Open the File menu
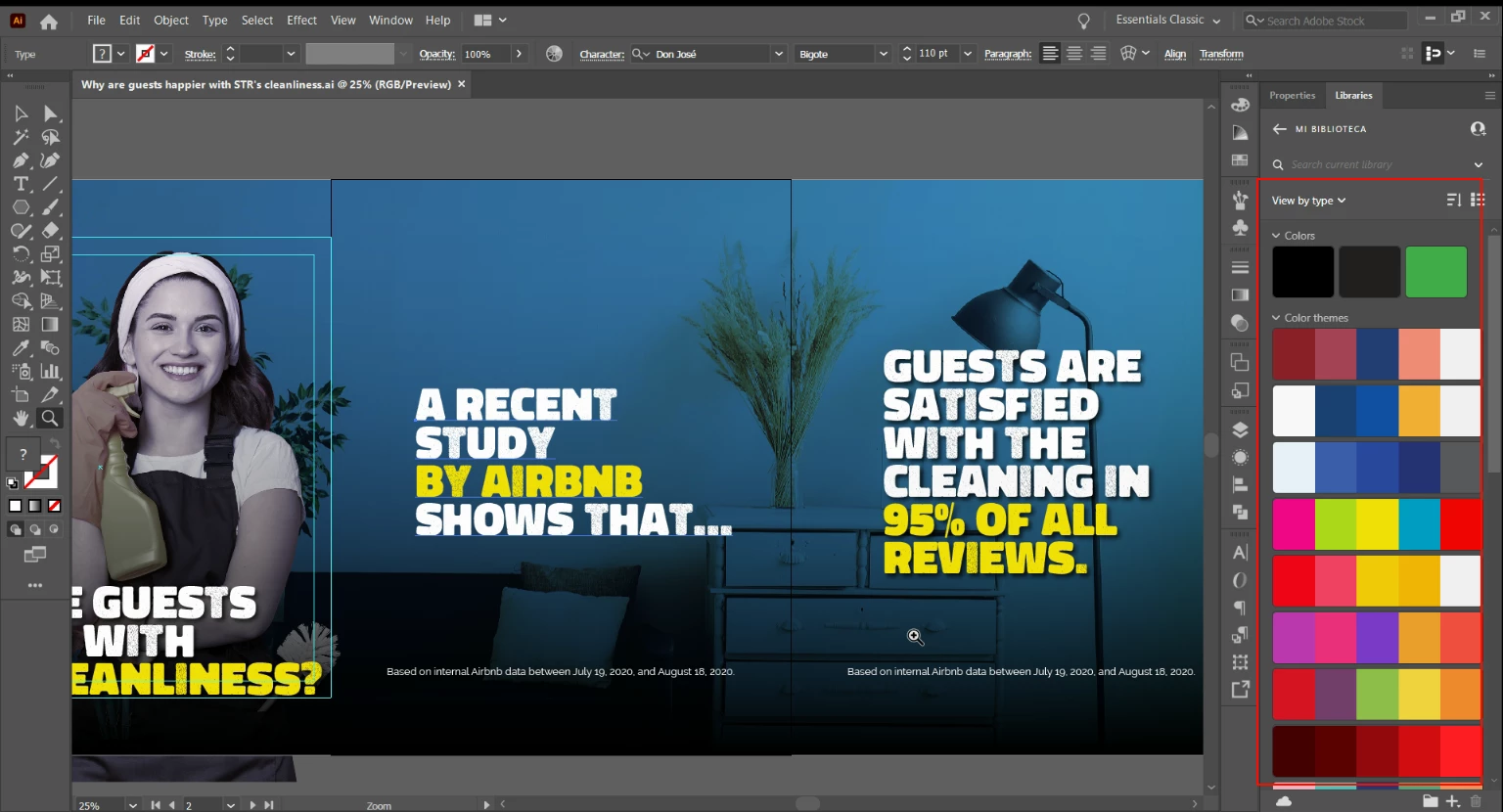 click(x=96, y=20)
